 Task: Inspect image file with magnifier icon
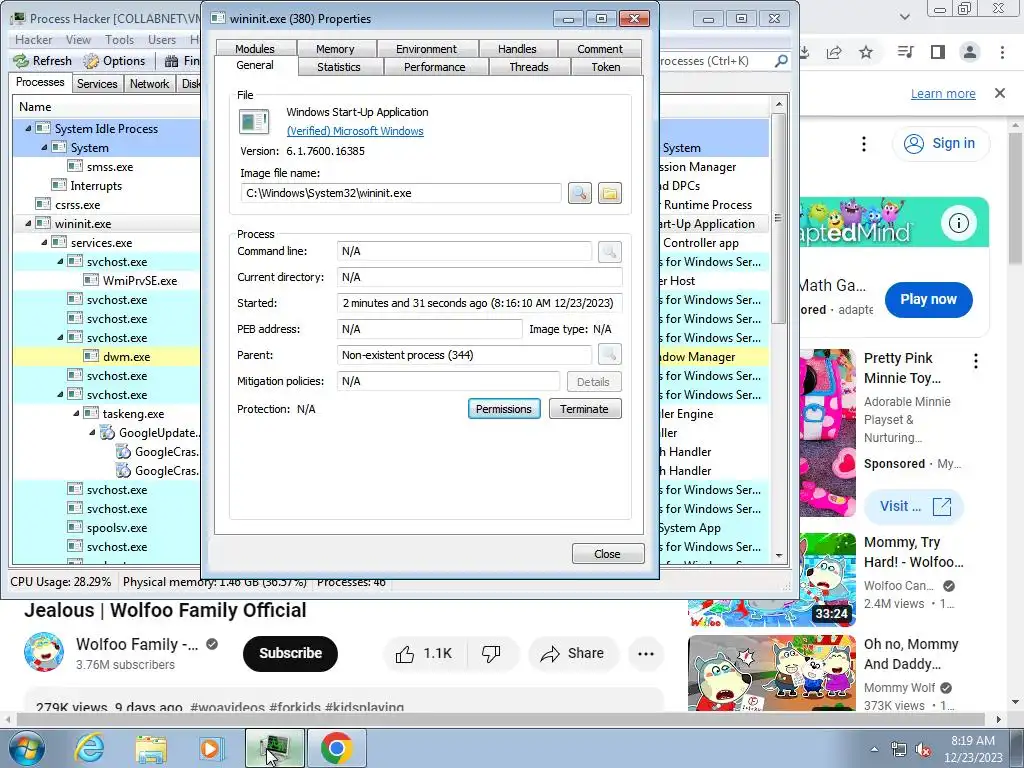click(x=580, y=193)
